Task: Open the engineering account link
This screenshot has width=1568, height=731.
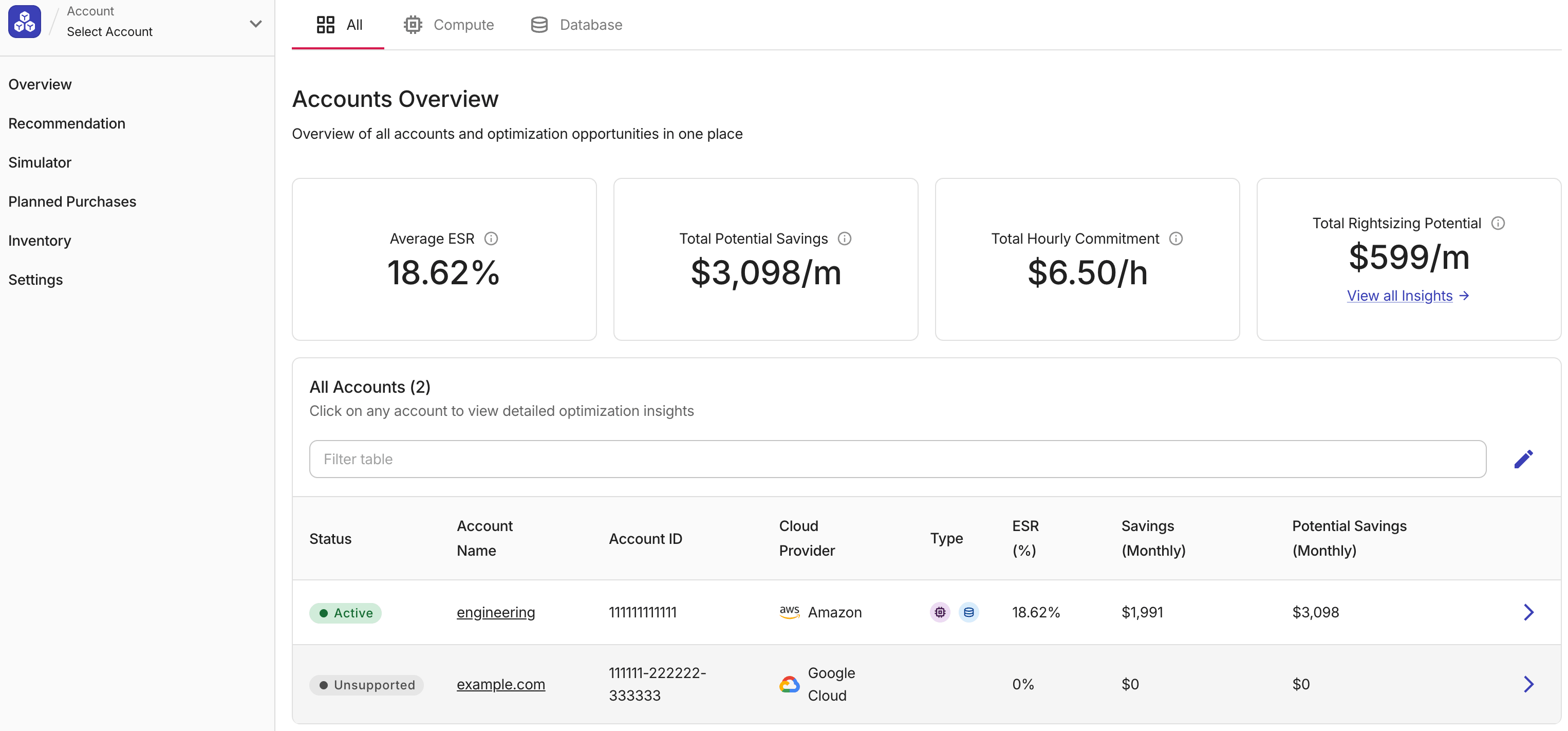Action: pos(496,612)
